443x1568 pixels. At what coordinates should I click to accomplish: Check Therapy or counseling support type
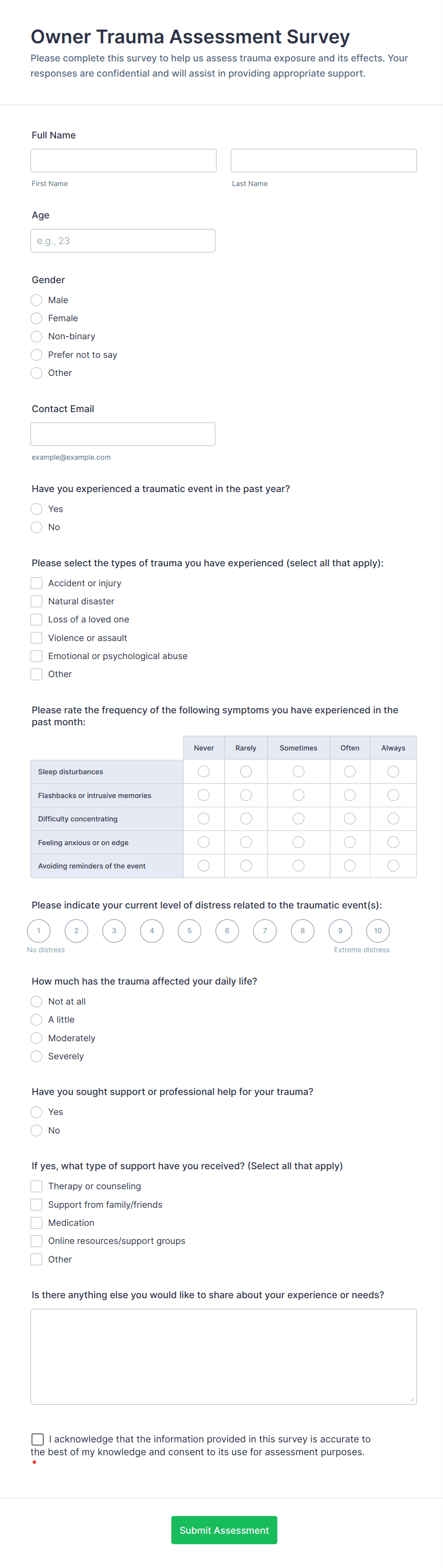click(x=36, y=1186)
